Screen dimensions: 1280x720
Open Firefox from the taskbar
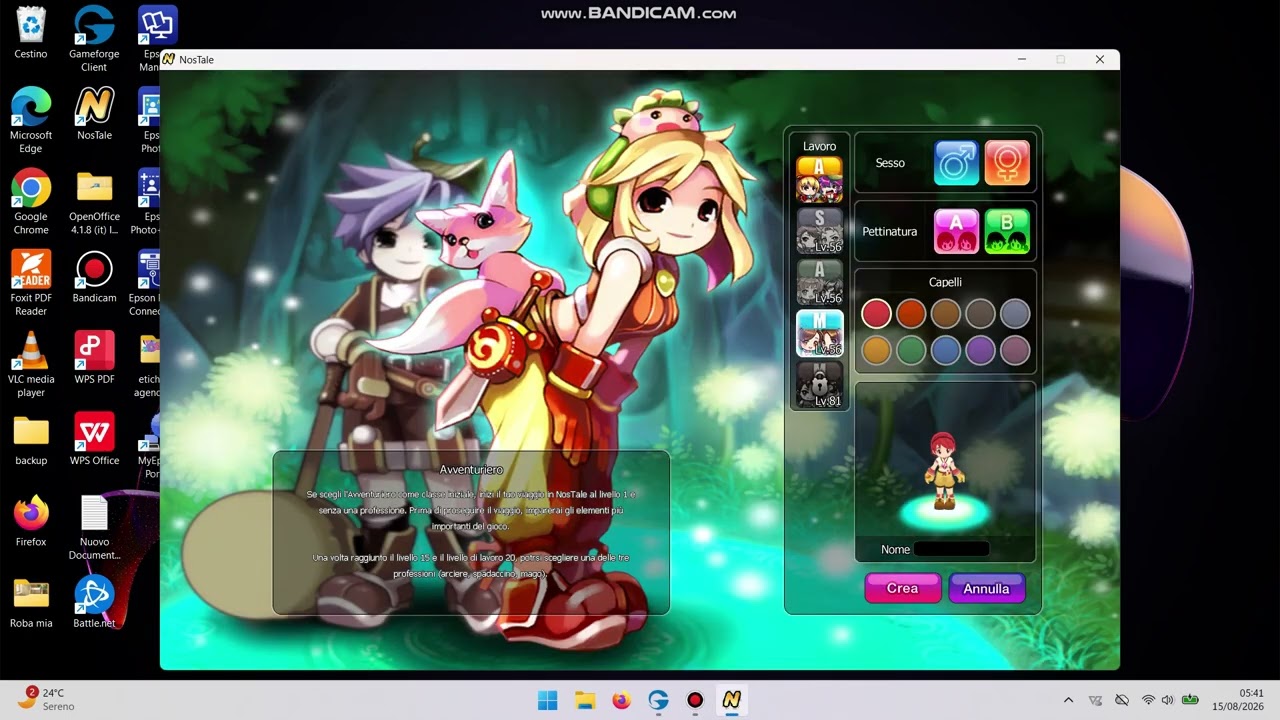point(622,700)
